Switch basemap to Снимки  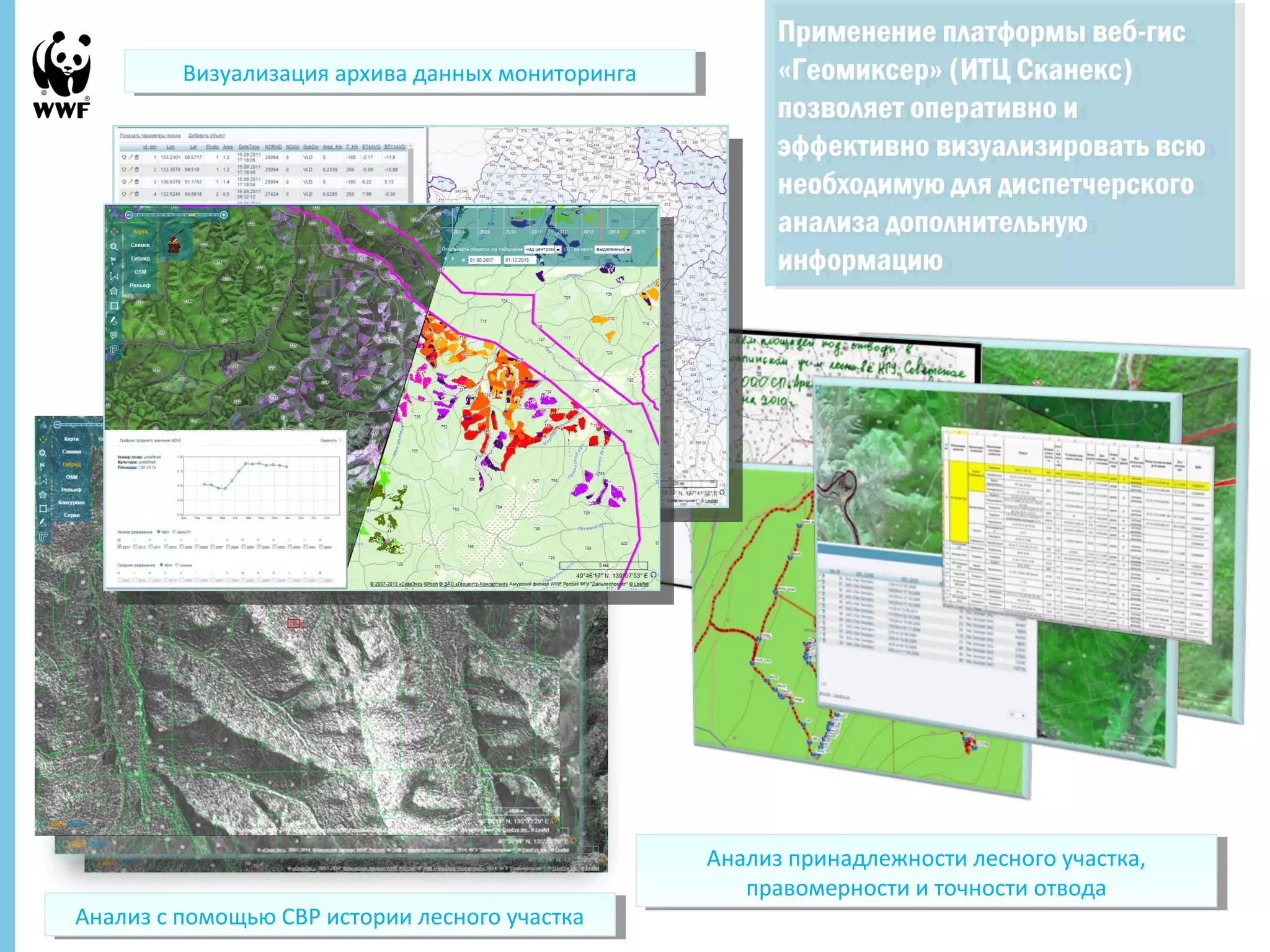pyautogui.click(x=140, y=245)
